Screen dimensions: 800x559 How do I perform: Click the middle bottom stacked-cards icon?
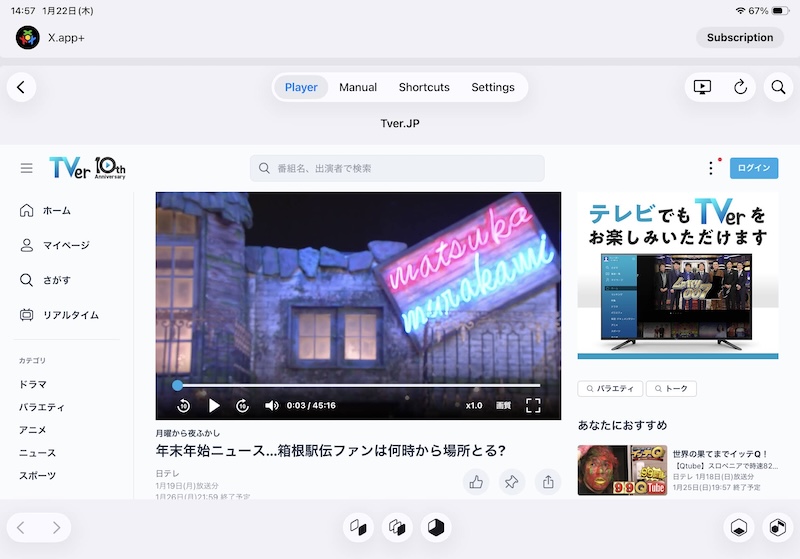tap(397, 527)
